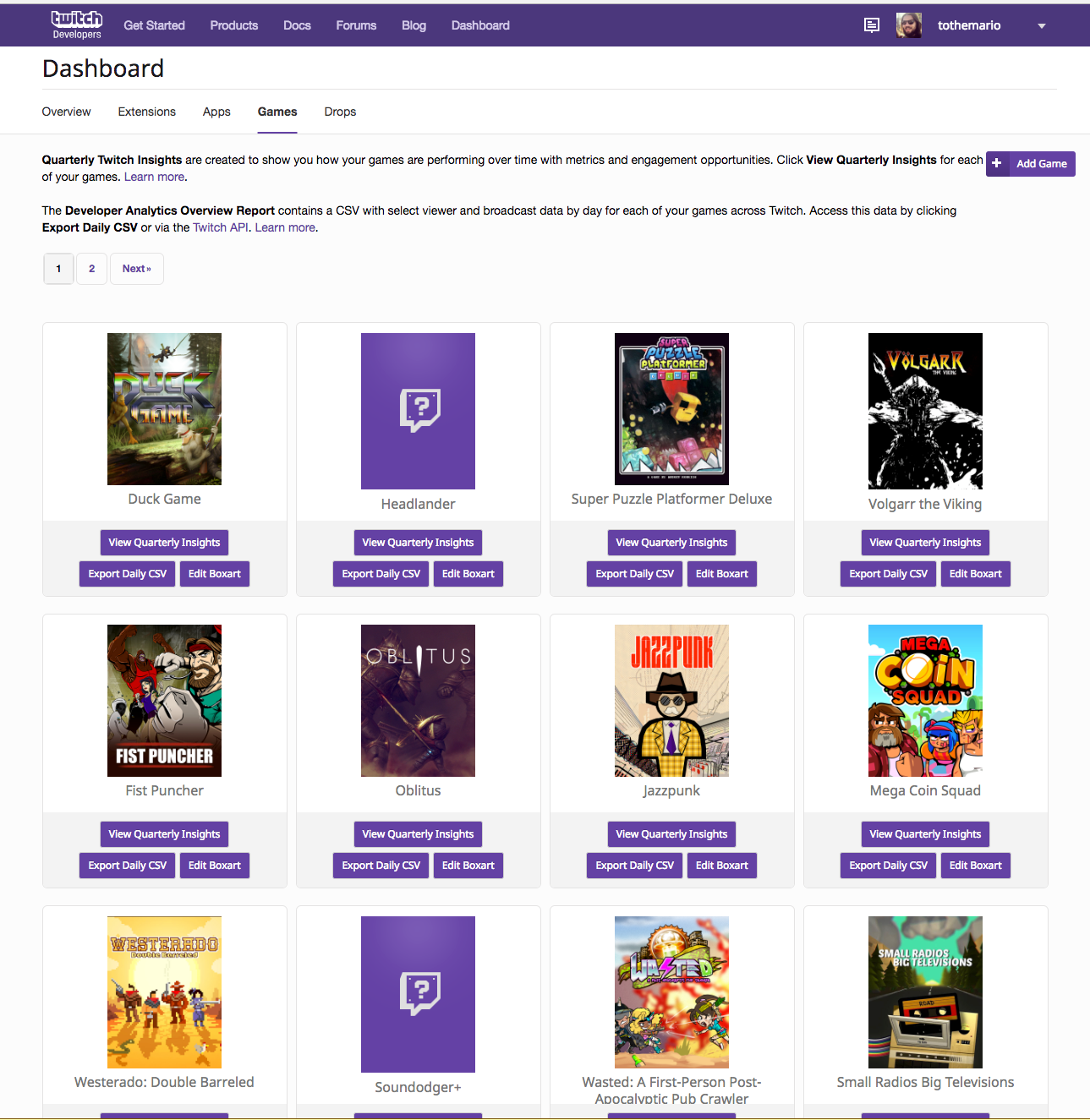Export Daily CSV for Jazzpunk
The image size is (1090, 1120).
click(x=634, y=866)
